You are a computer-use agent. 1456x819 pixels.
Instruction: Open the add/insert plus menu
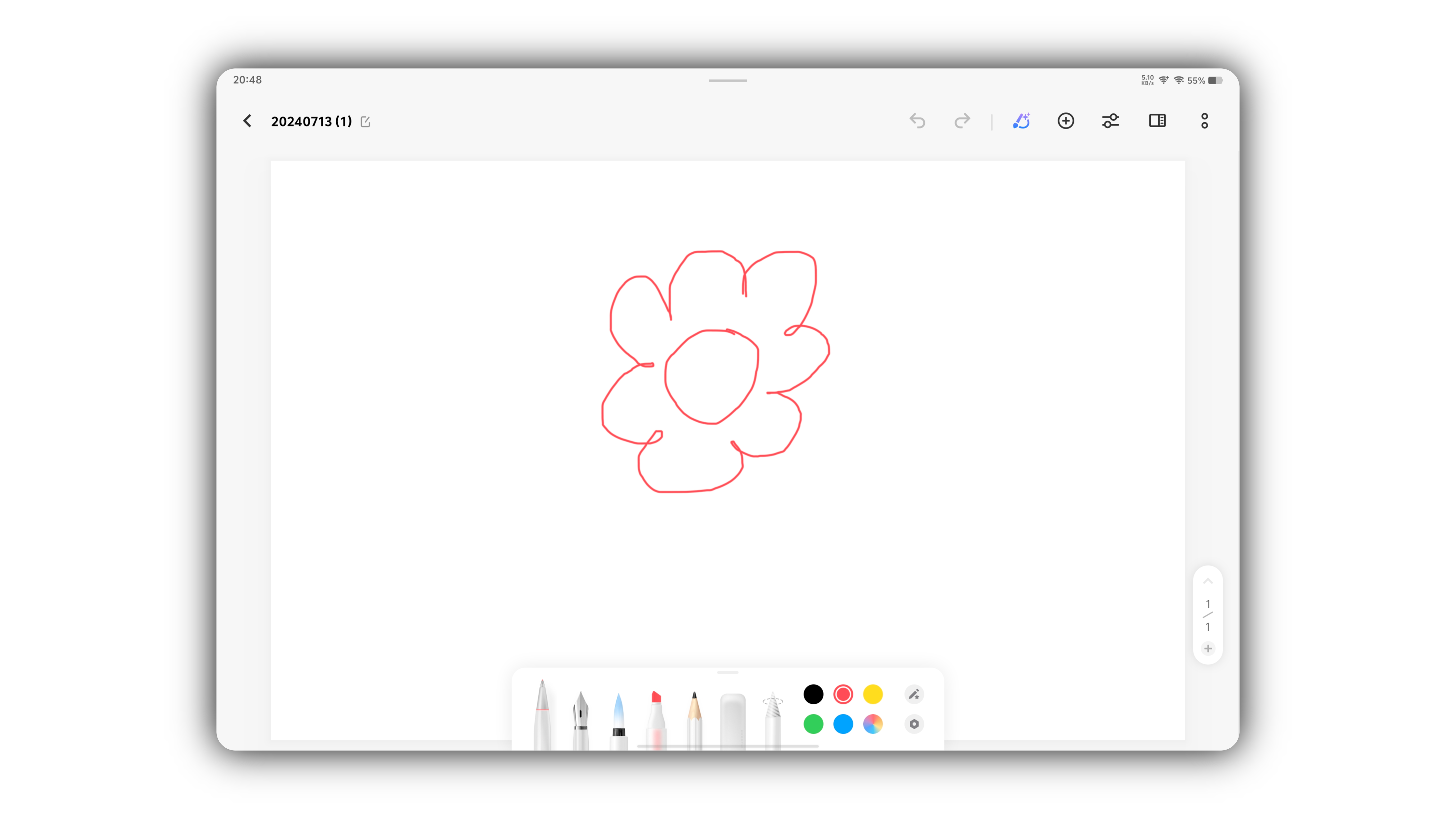coord(1065,121)
